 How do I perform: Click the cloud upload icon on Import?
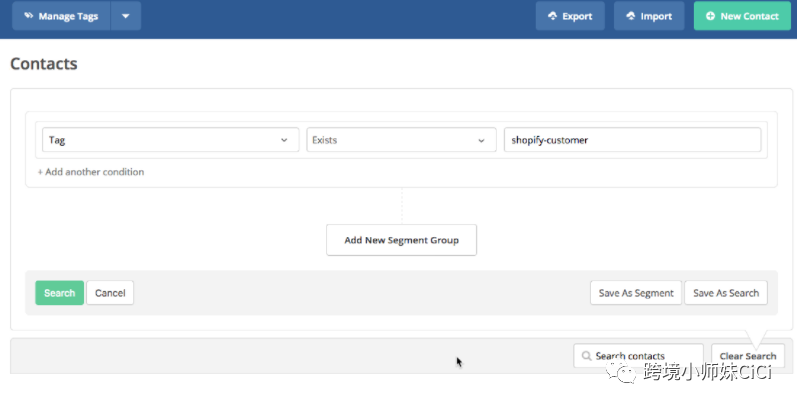pyautogui.click(x=631, y=16)
